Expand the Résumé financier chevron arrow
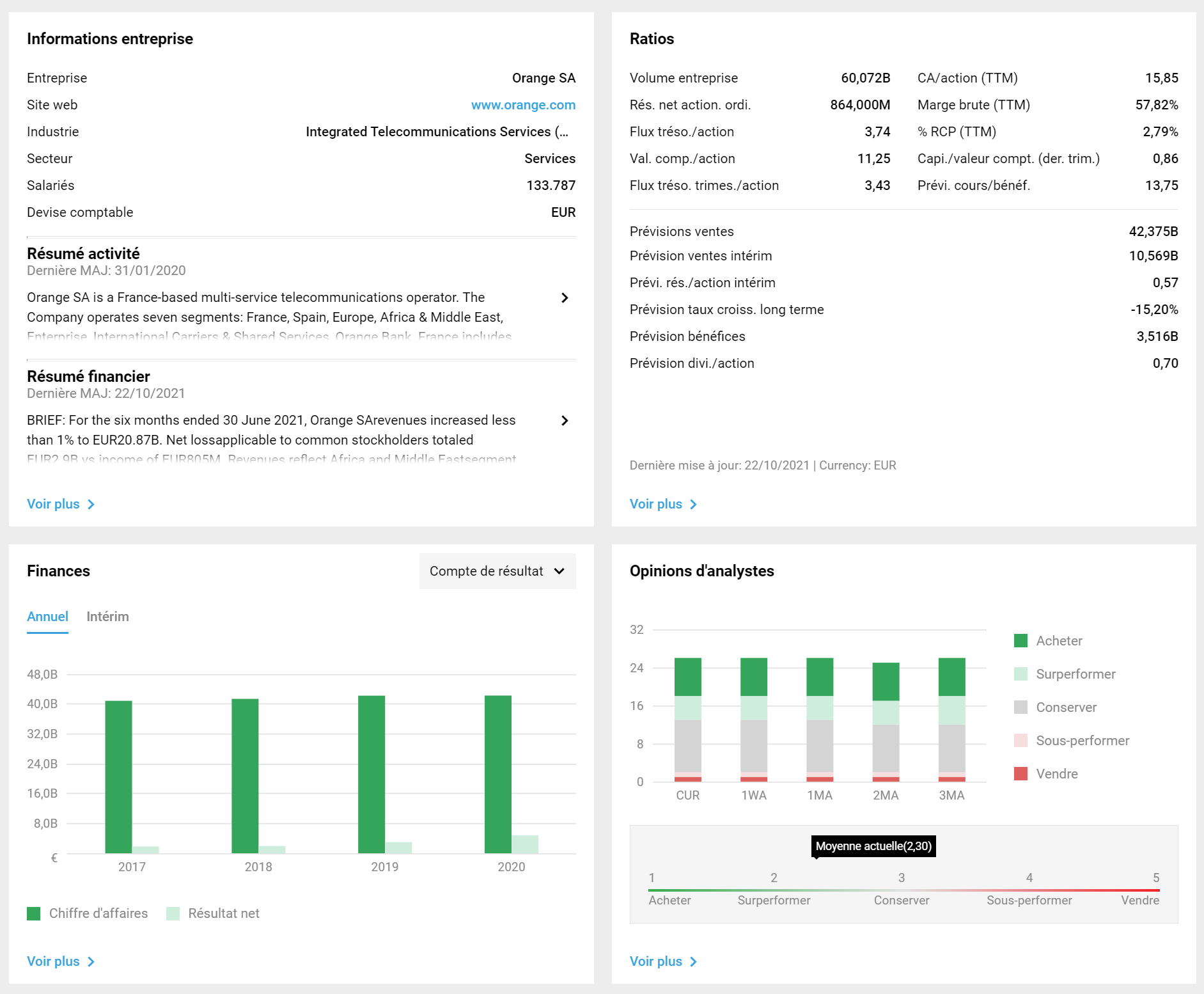The height and width of the screenshot is (994, 1204). [565, 420]
